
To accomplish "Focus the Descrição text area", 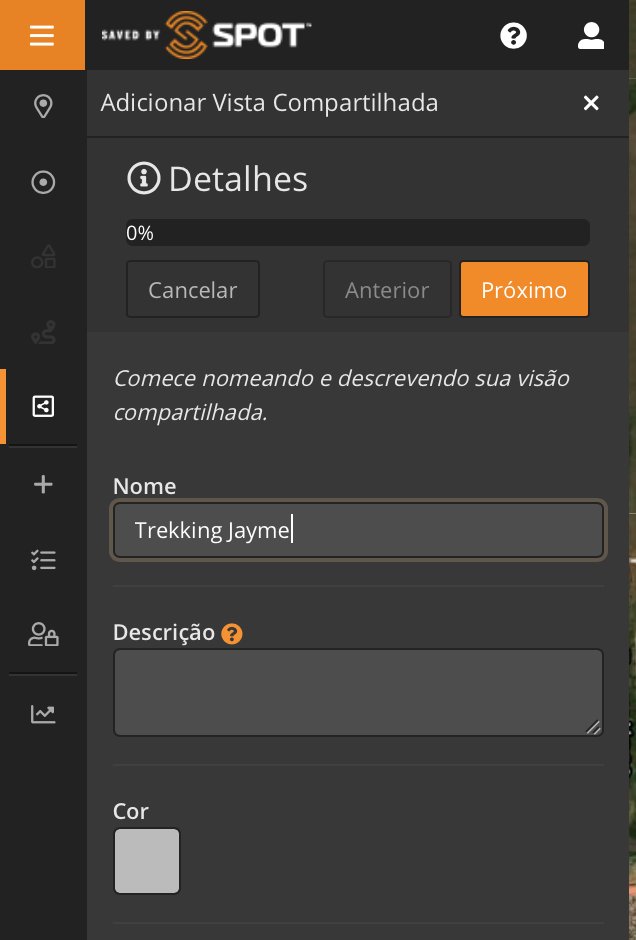I will (x=358, y=692).
